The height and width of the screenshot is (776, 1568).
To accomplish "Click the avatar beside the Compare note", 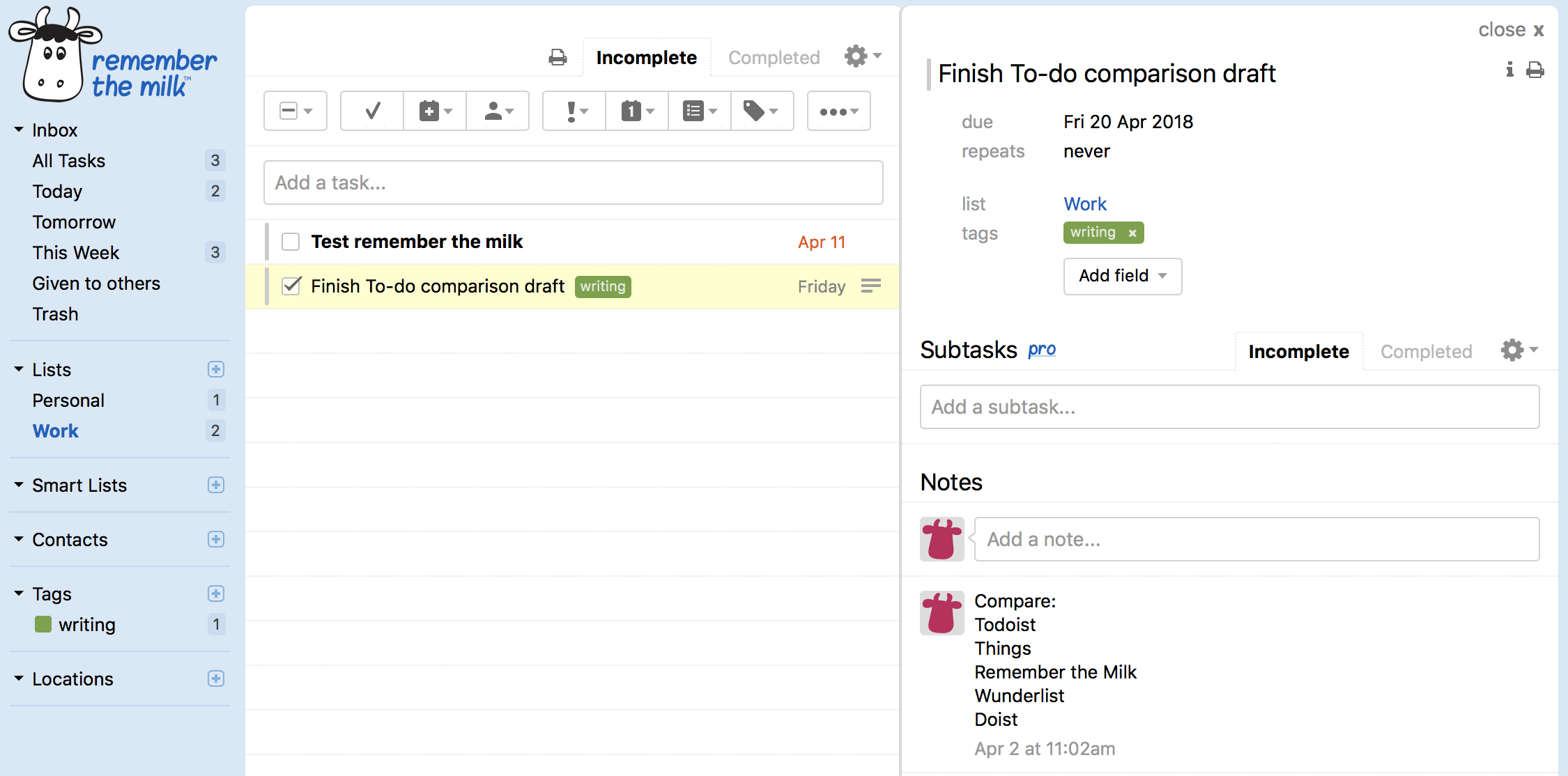I will pos(942,613).
